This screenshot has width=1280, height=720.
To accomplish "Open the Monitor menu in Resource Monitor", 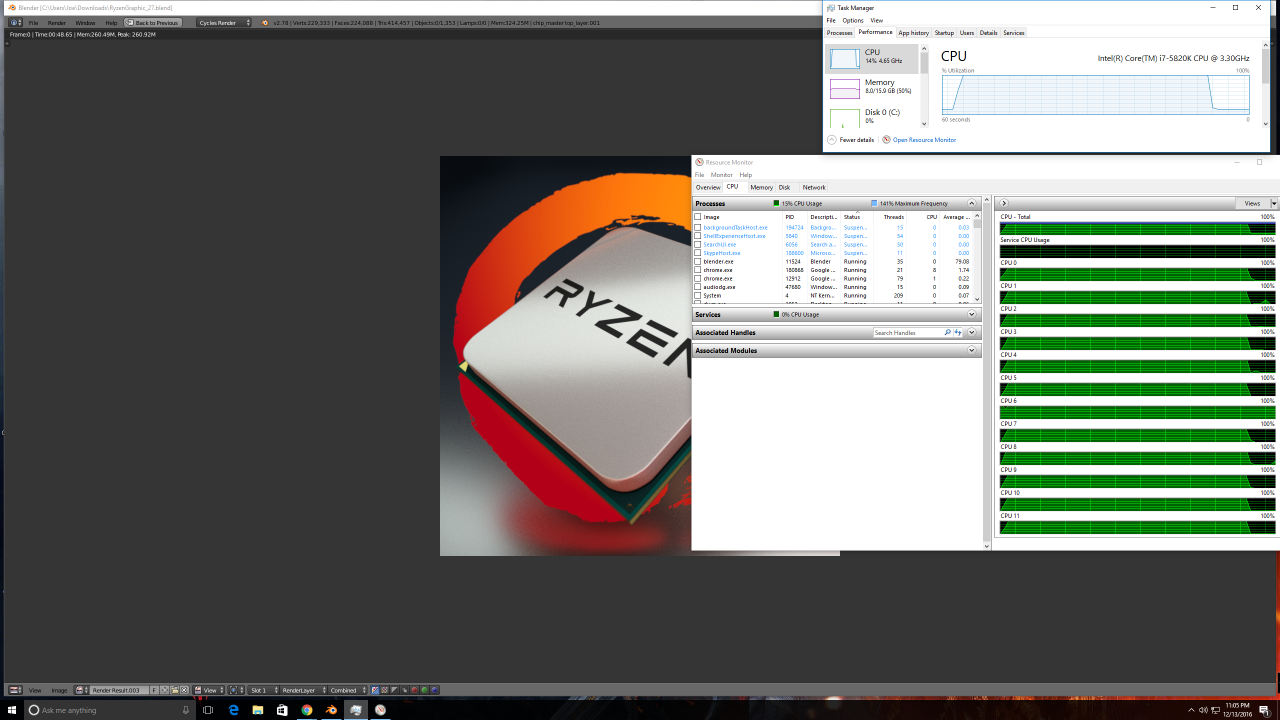I will coord(722,175).
